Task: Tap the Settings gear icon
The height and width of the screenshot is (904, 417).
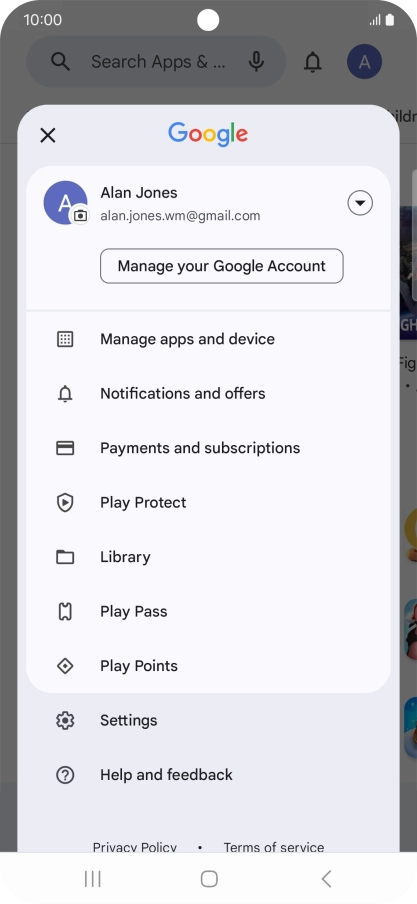Action: [65, 721]
